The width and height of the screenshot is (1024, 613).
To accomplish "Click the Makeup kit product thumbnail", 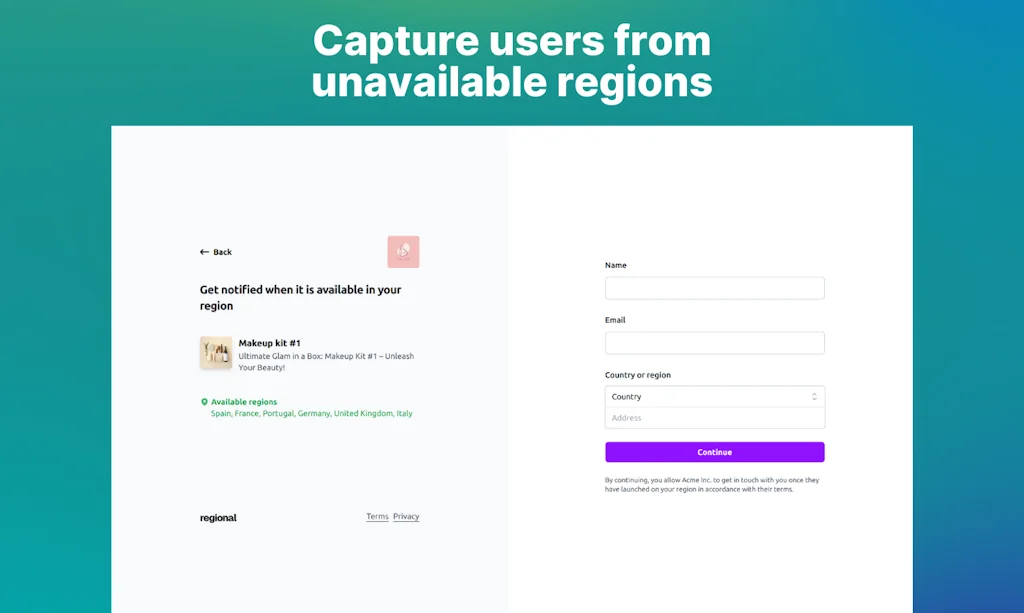I will pyautogui.click(x=216, y=353).
